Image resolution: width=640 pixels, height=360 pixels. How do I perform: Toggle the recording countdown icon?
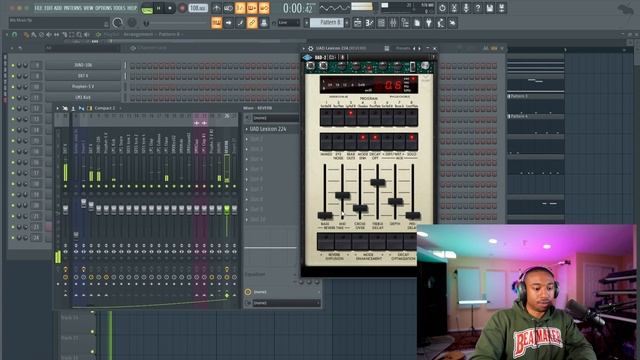pyautogui.click(x=240, y=8)
